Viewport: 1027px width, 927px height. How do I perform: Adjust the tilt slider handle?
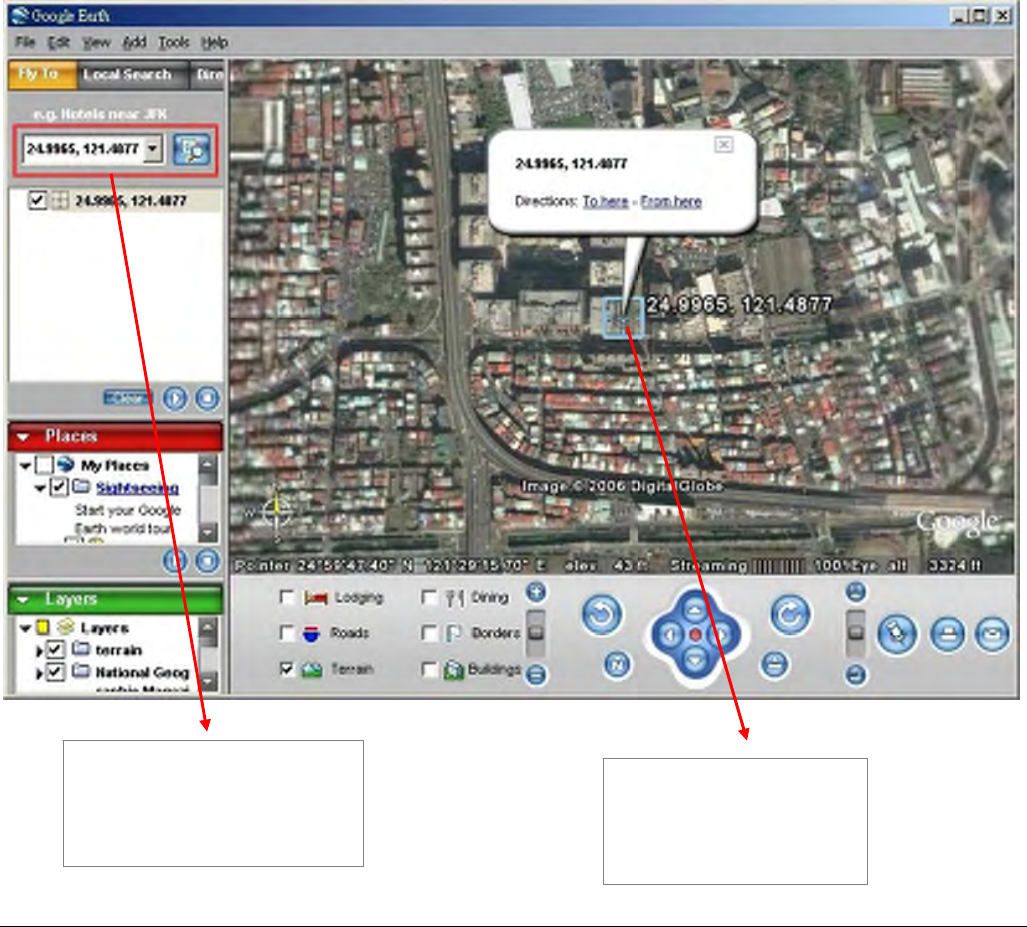(x=855, y=632)
